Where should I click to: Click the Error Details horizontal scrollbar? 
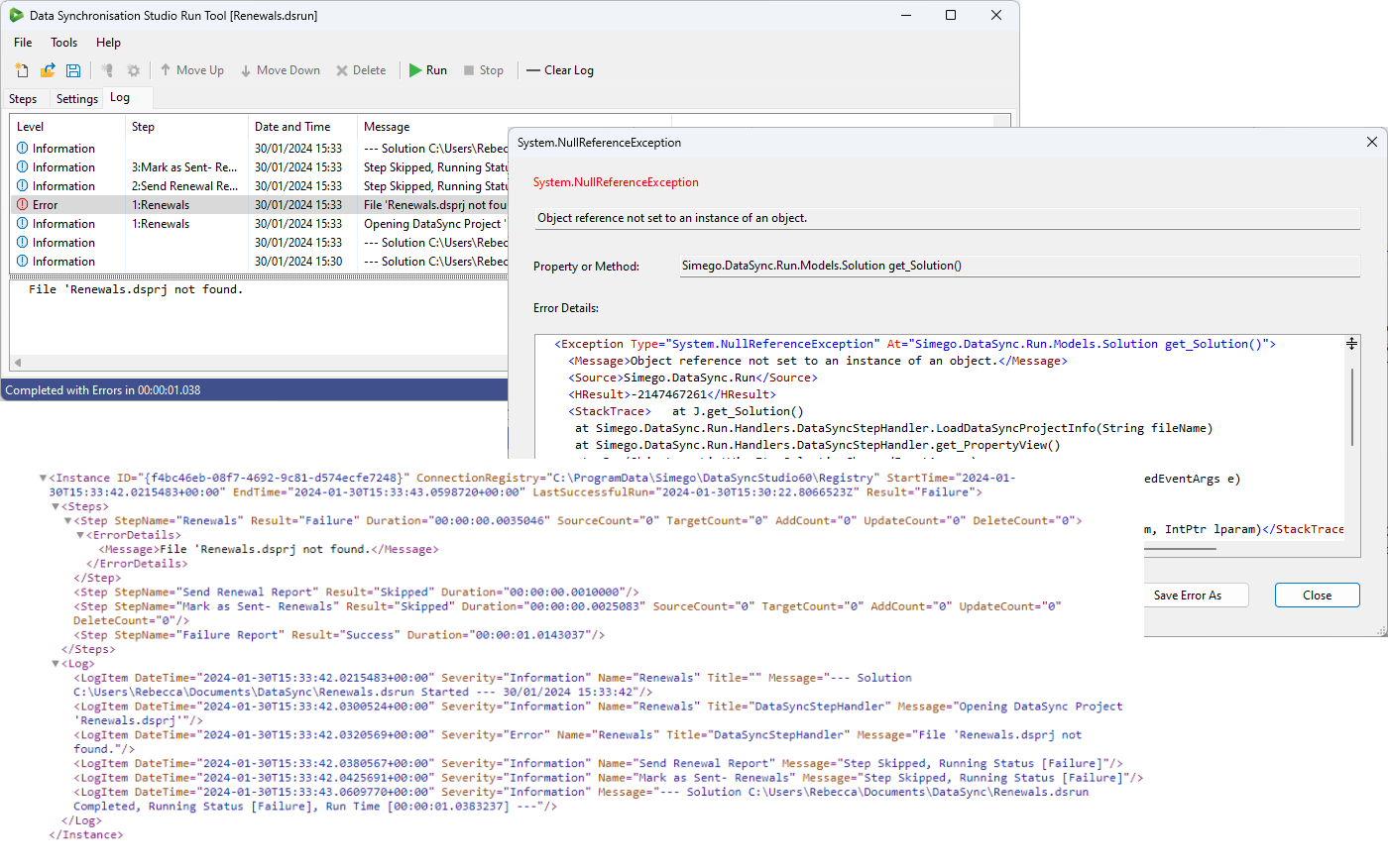coord(1180,548)
